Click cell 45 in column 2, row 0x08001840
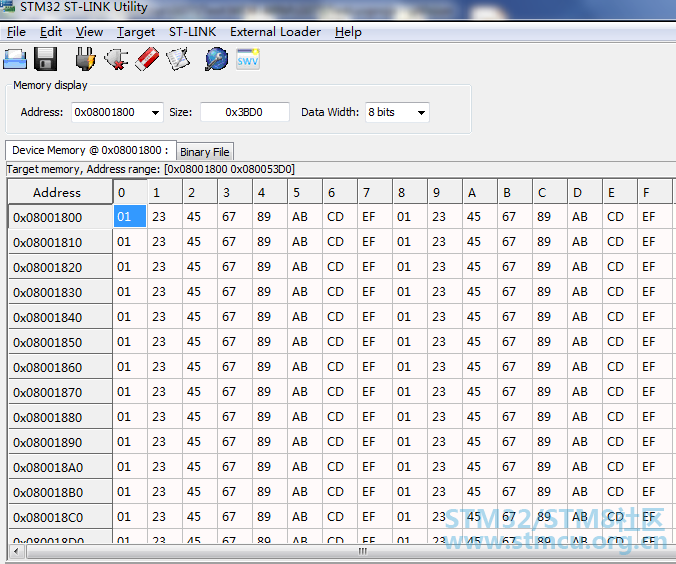This screenshot has height=564, width=676. pyautogui.click(x=200, y=316)
